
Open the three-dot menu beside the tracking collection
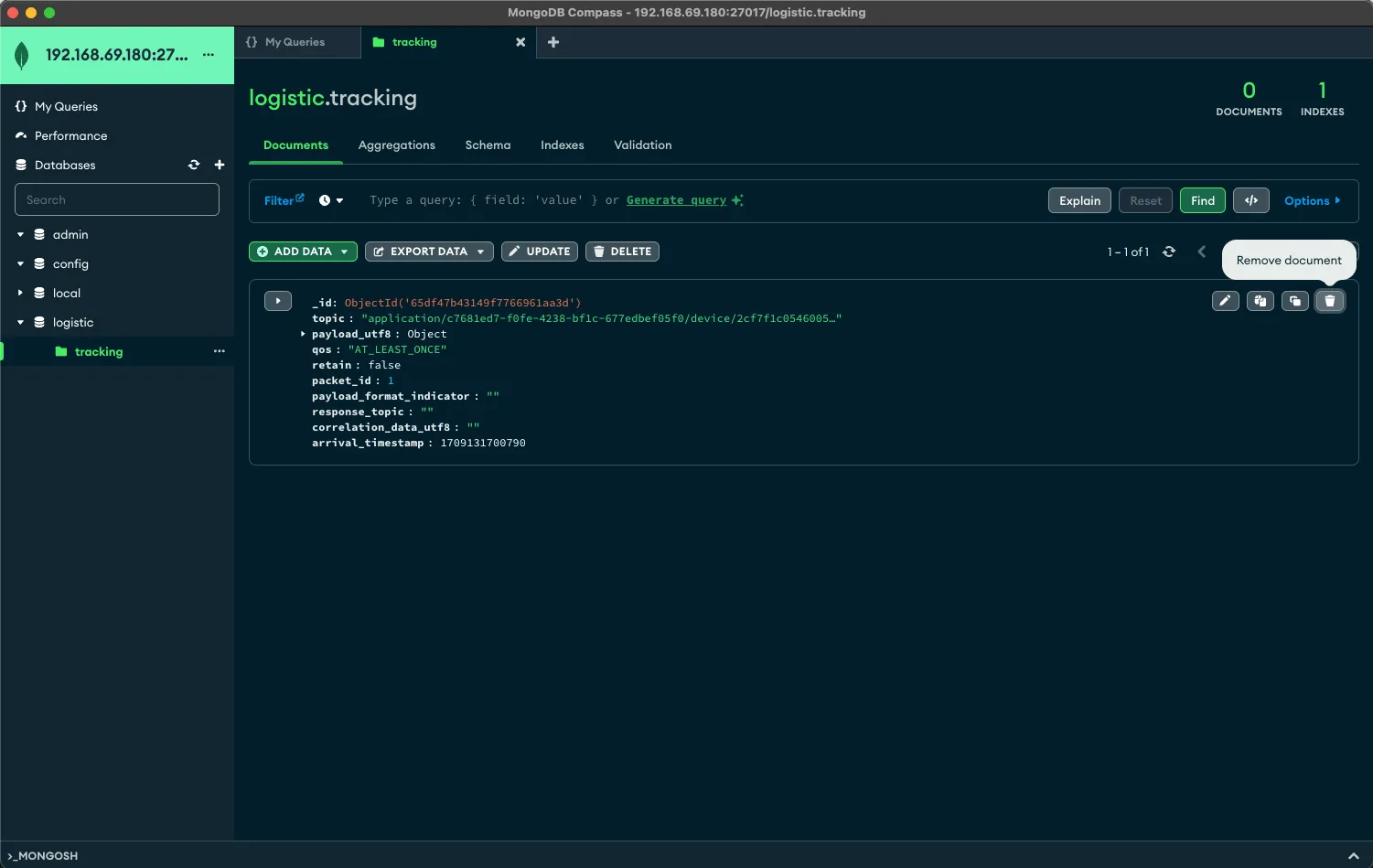click(220, 351)
